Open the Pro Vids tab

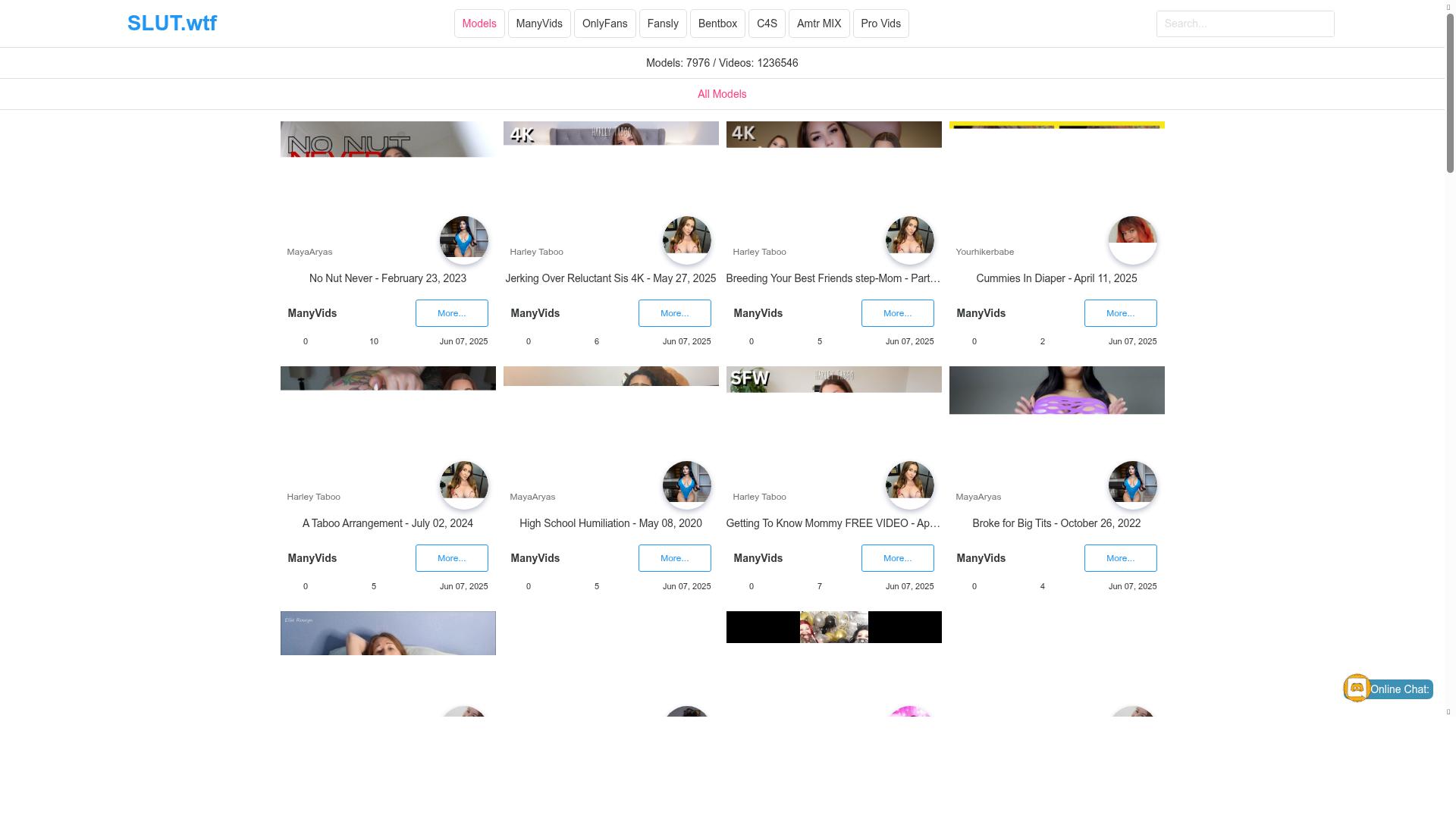click(x=880, y=24)
